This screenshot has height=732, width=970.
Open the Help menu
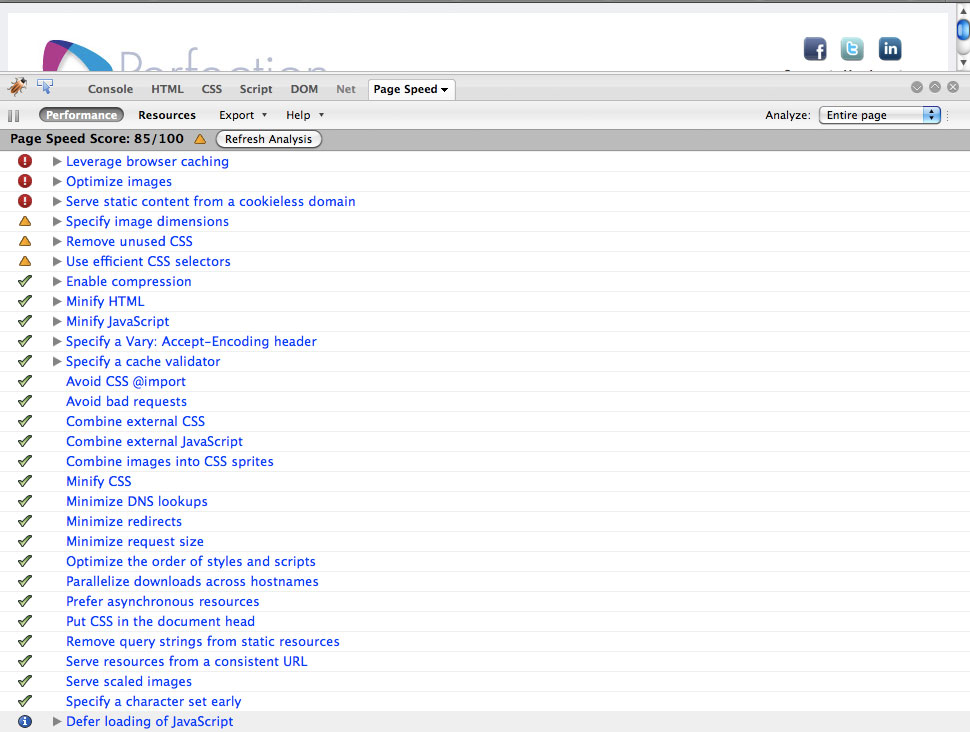(x=305, y=115)
